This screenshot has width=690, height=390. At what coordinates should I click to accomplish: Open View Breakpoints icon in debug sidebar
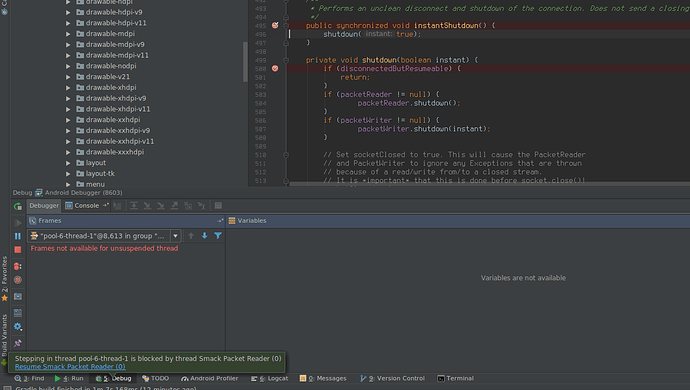point(18,266)
